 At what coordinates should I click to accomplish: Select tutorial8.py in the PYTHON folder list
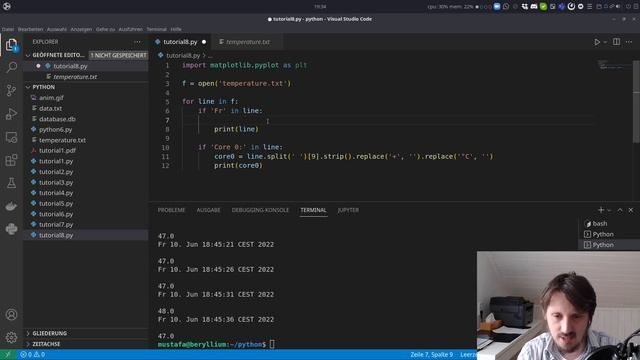(x=56, y=235)
